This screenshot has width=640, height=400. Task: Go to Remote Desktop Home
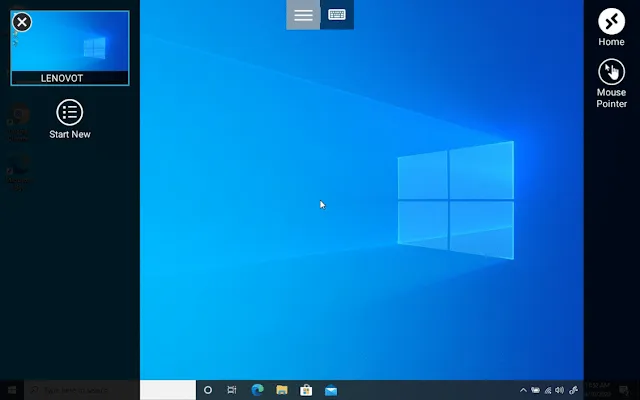611,27
